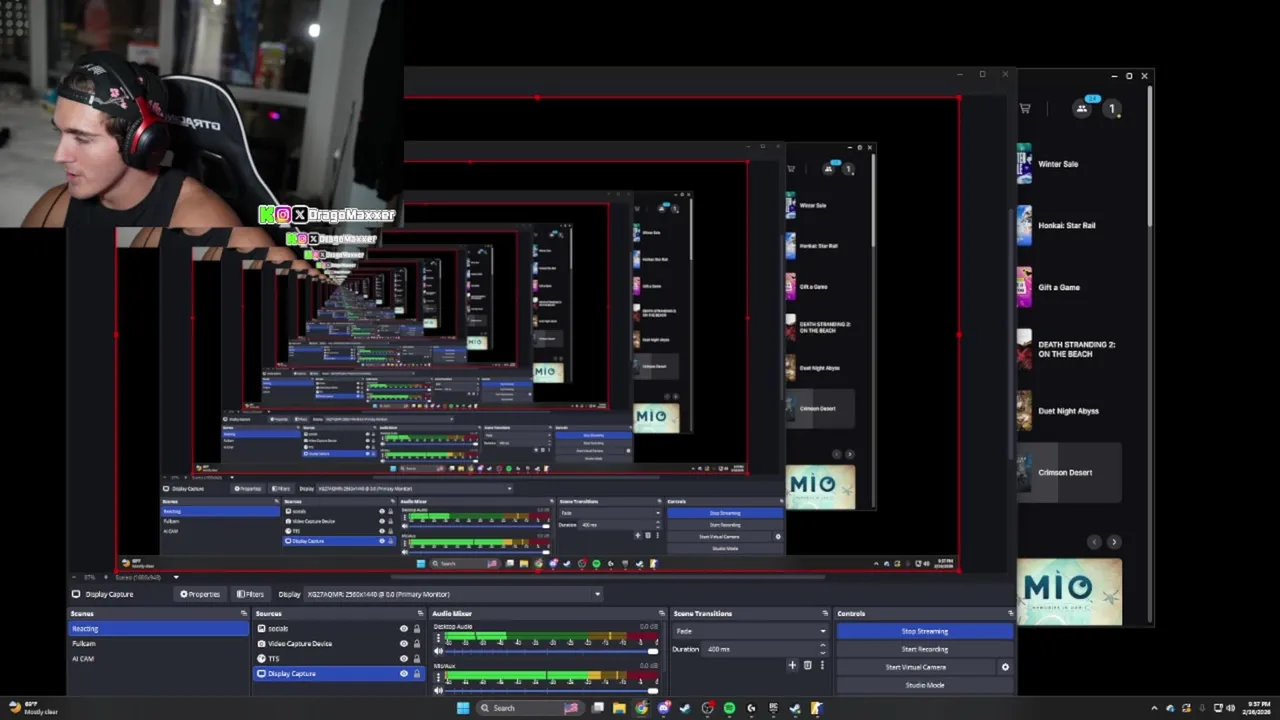
Task: Show hidden system tray icons chevron
Action: (x=1154, y=708)
